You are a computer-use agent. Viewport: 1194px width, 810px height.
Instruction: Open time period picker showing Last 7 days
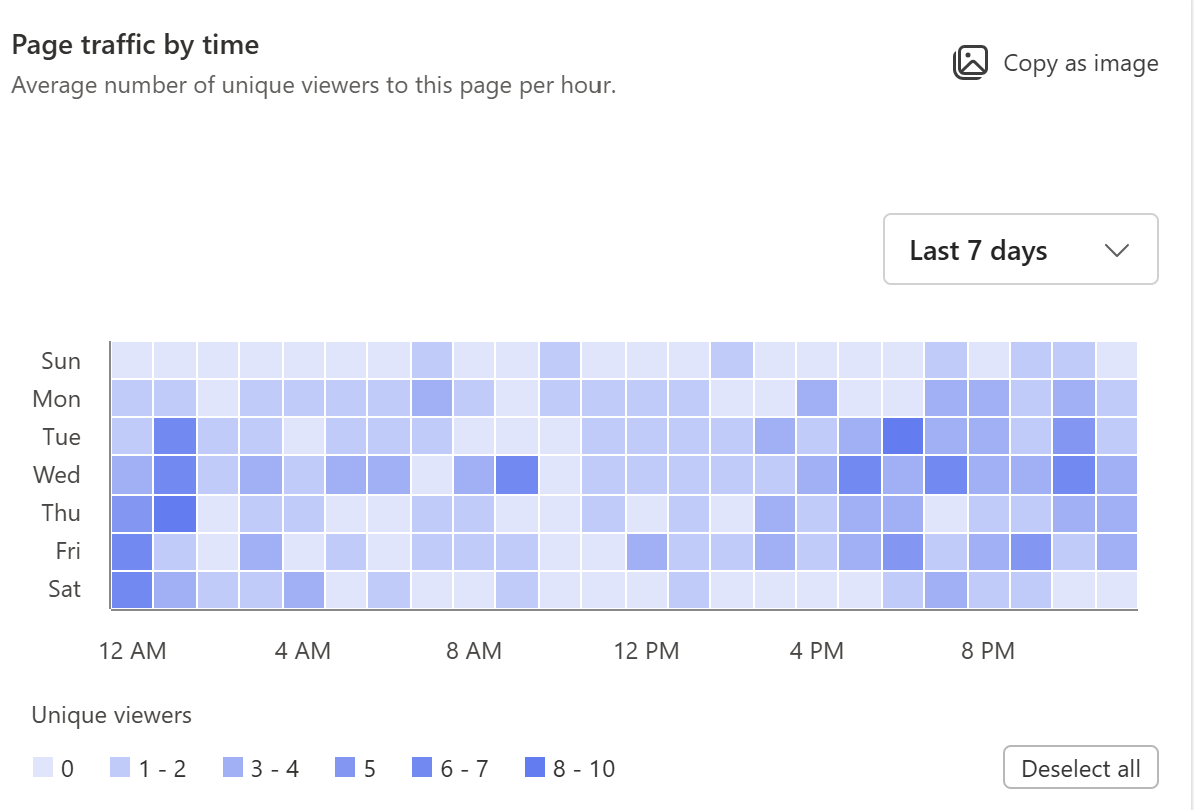(1020, 249)
